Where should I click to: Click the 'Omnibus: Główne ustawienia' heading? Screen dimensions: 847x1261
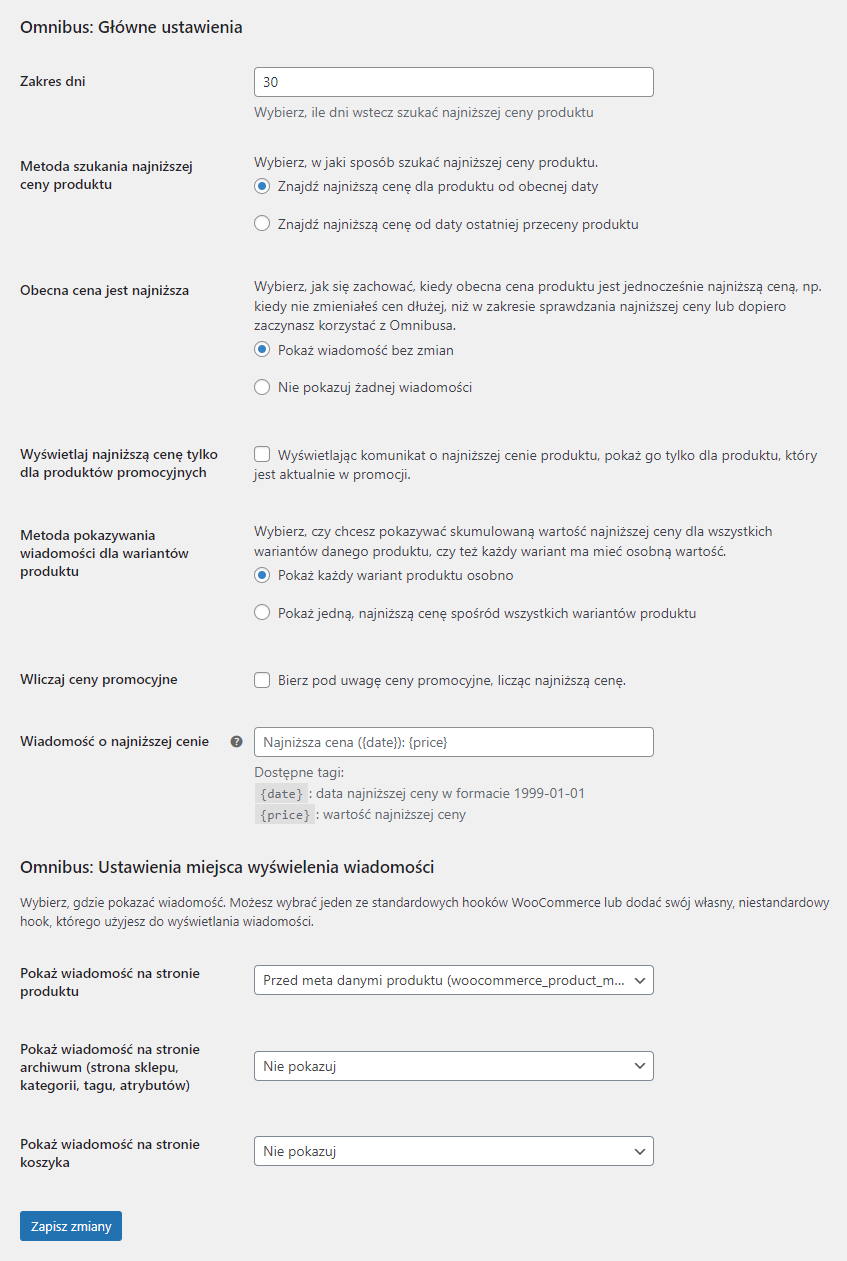pos(131,28)
